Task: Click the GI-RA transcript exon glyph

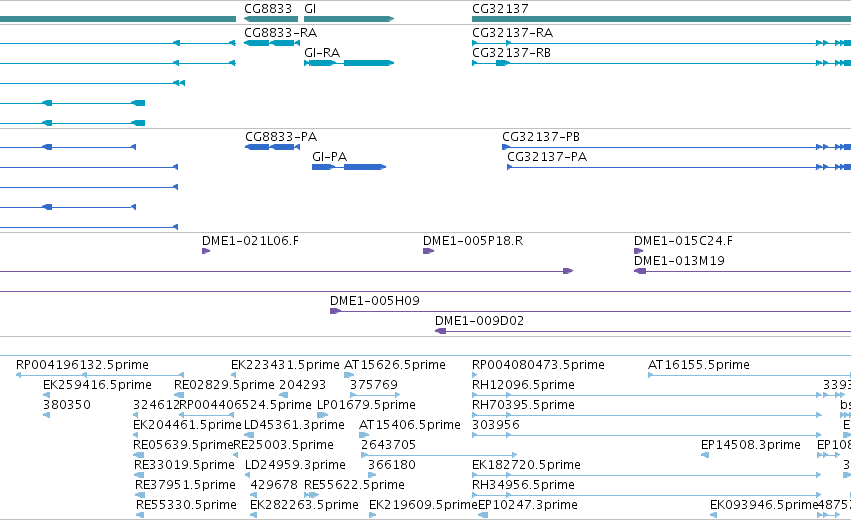Action: tap(349, 63)
